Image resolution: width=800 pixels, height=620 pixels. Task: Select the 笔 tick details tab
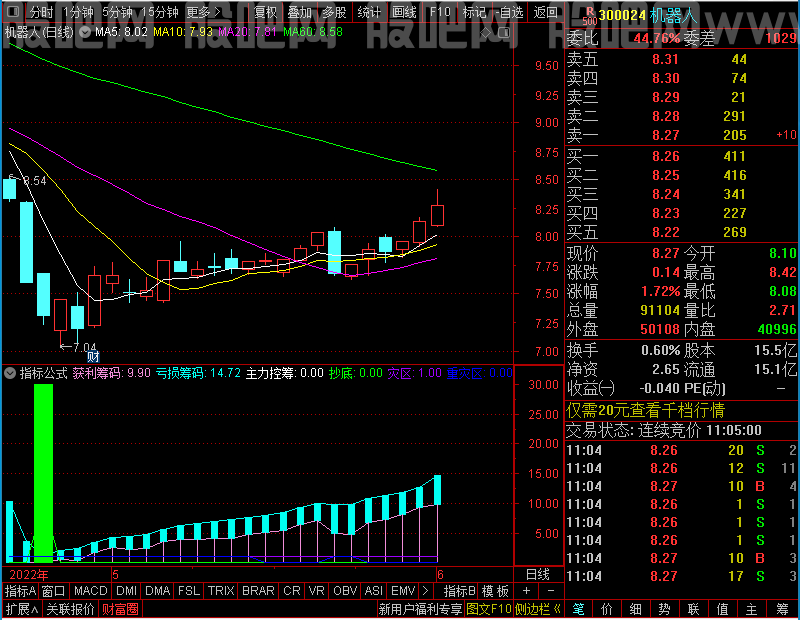[x=578, y=609]
